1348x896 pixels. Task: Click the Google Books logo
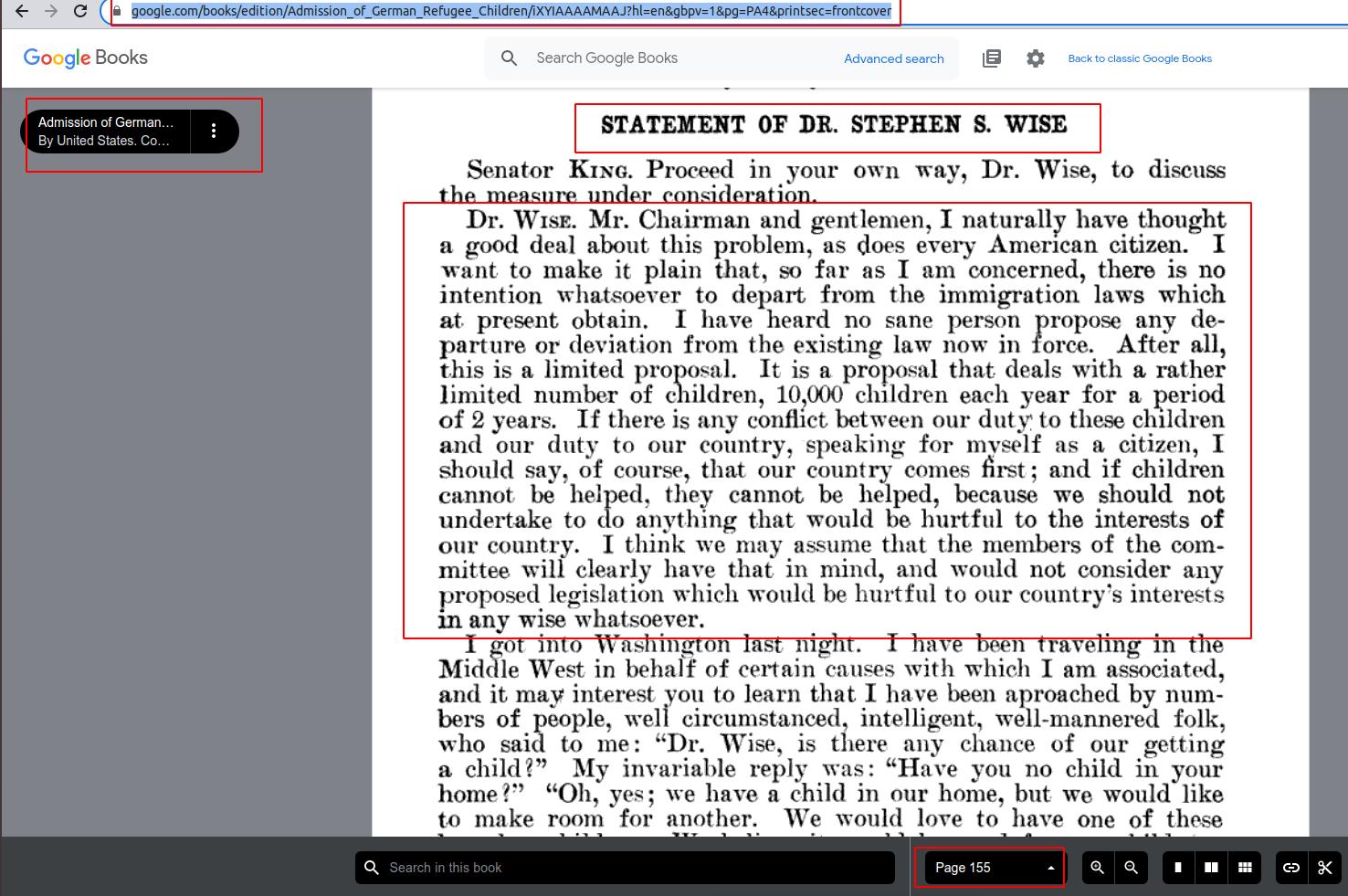coord(86,58)
